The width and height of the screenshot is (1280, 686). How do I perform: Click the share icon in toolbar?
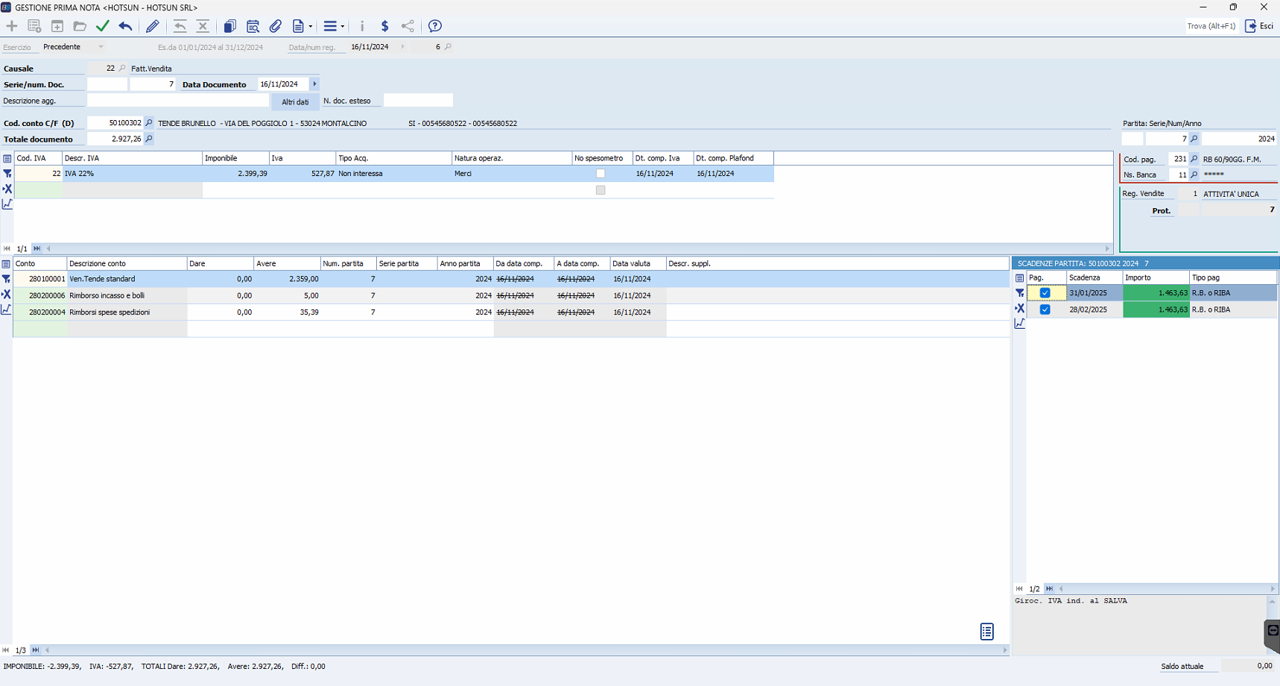(408, 26)
